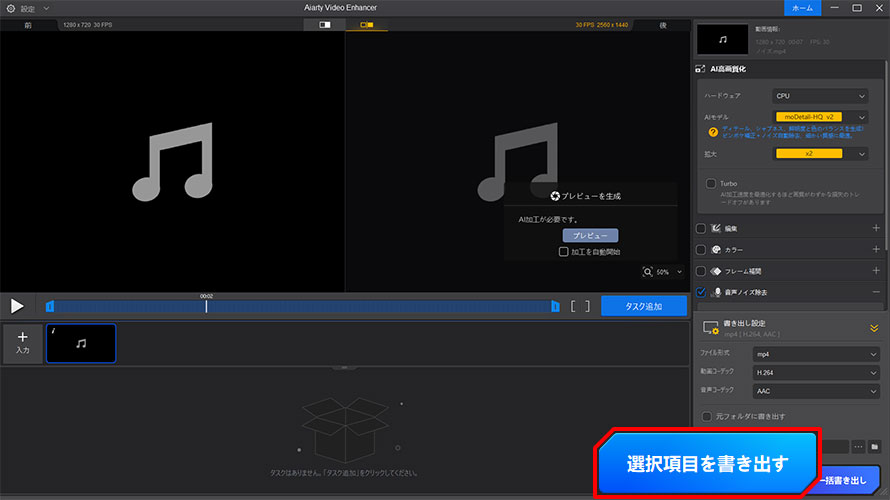The image size is (890, 500).
Task: Enable the カラー checkbox
Action: point(701,250)
